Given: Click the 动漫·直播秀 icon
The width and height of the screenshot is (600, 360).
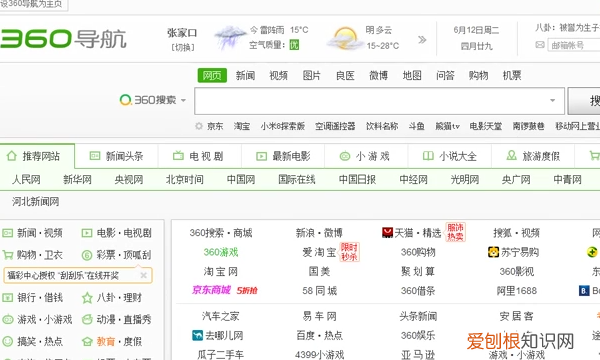Looking at the screenshot, I should pyautogui.click(x=87, y=319).
